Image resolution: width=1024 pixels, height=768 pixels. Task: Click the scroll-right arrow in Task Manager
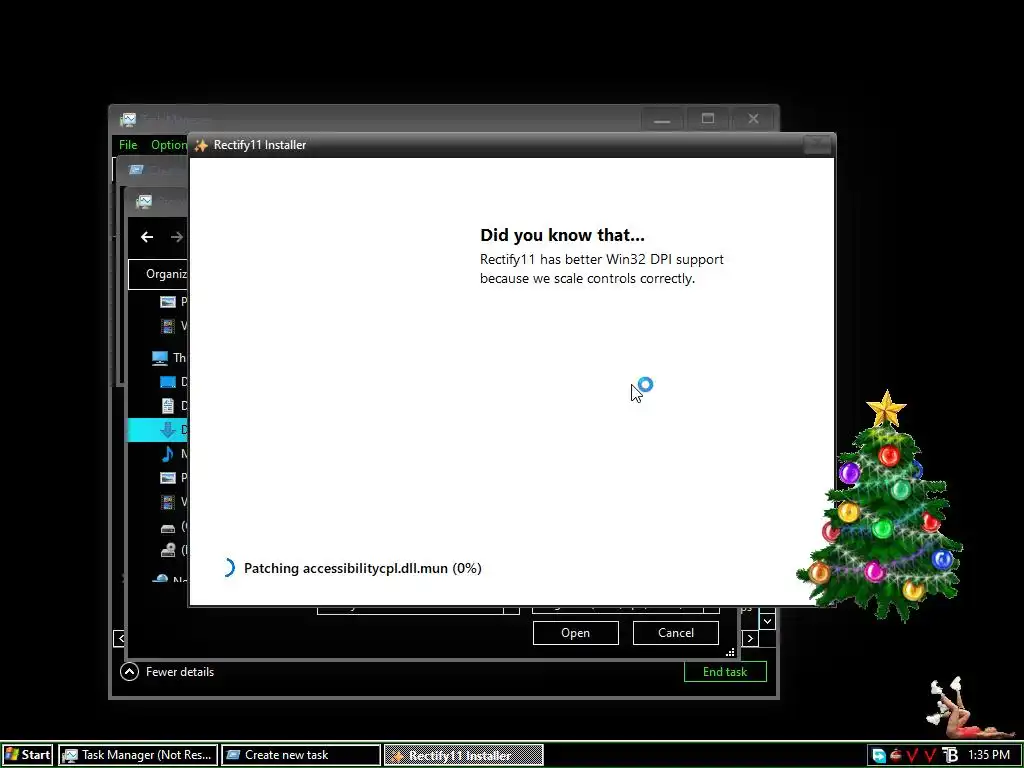coord(750,638)
